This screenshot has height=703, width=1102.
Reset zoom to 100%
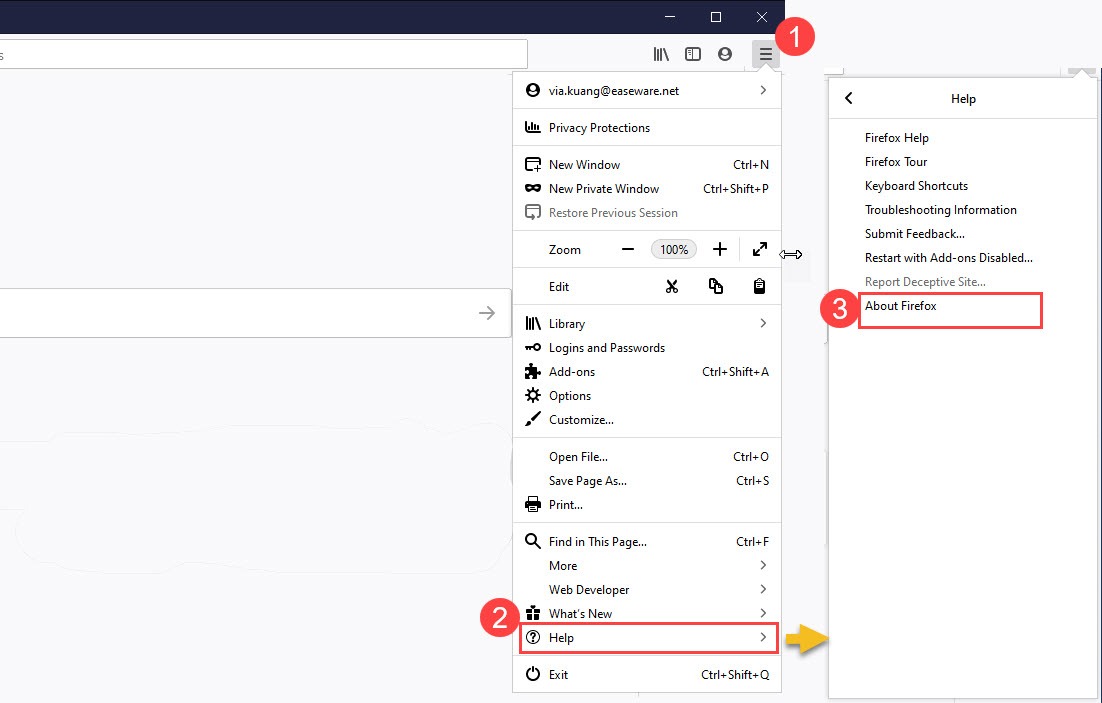coord(673,249)
